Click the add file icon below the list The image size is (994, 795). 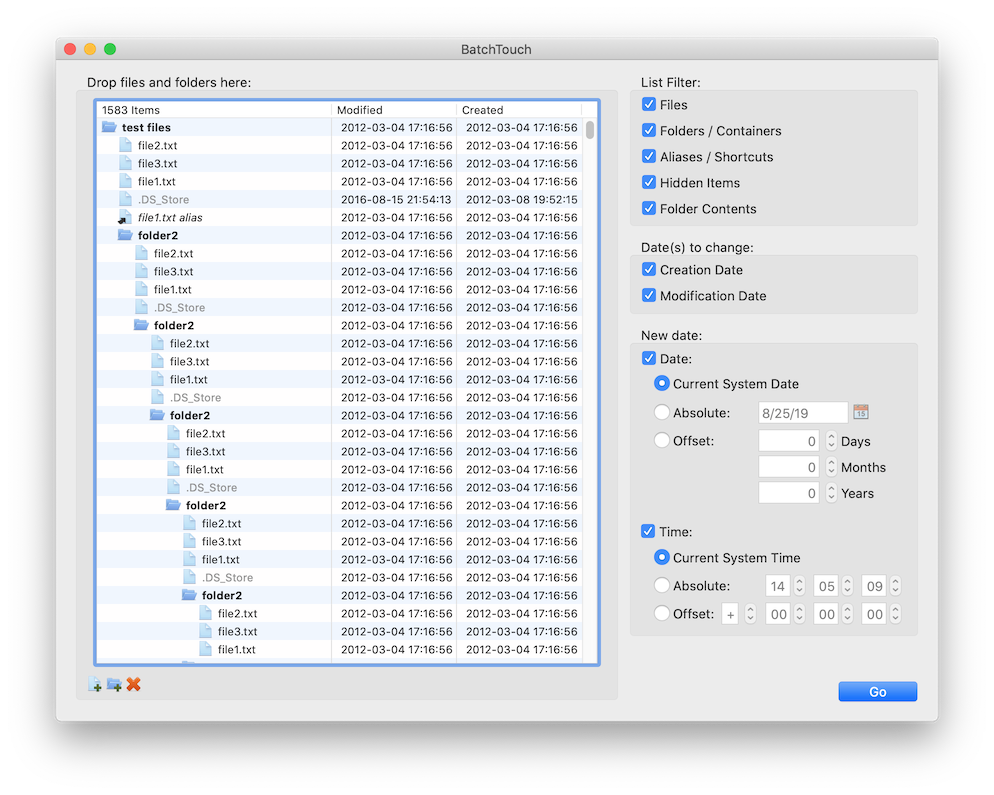pyautogui.click(x=95, y=685)
